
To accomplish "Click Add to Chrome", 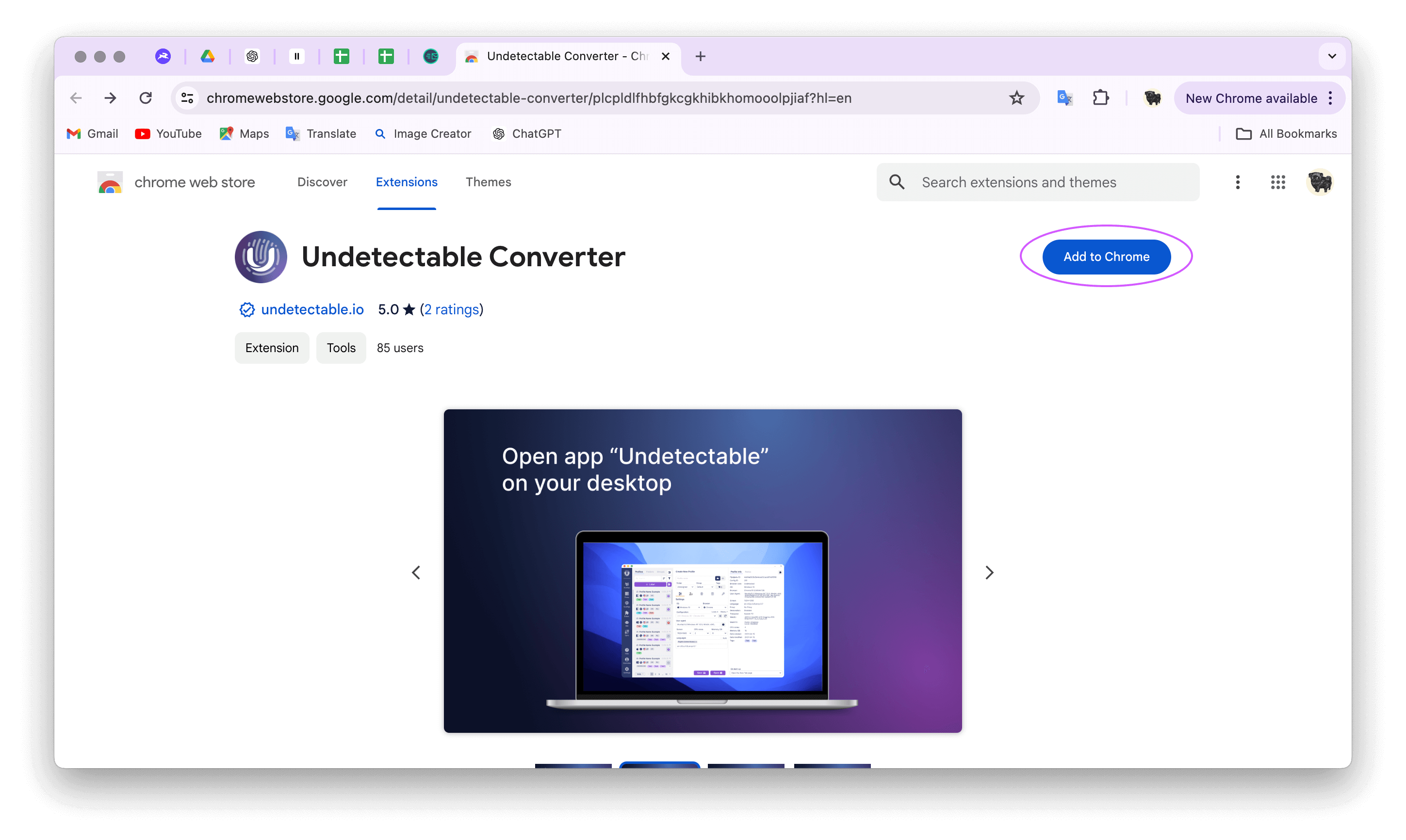I will click(x=1106, y=257).
